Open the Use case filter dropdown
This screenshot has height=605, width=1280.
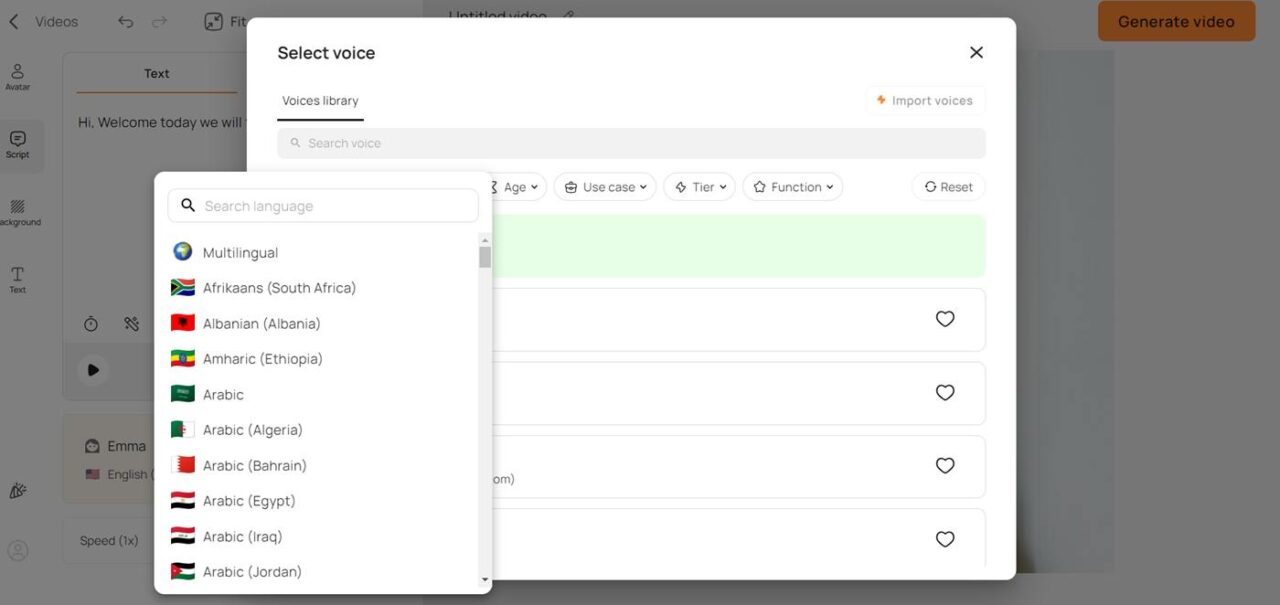tap(604, 187)
